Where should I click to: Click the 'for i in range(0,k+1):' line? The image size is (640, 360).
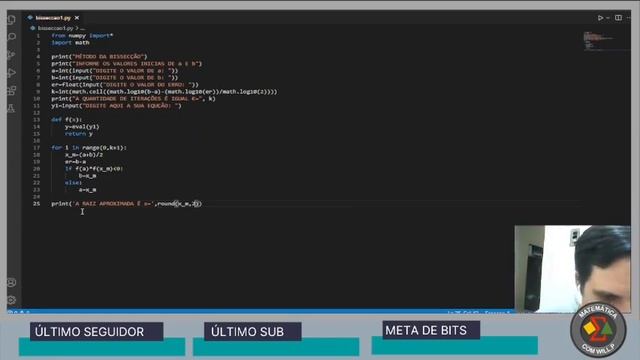coord(89,147)
